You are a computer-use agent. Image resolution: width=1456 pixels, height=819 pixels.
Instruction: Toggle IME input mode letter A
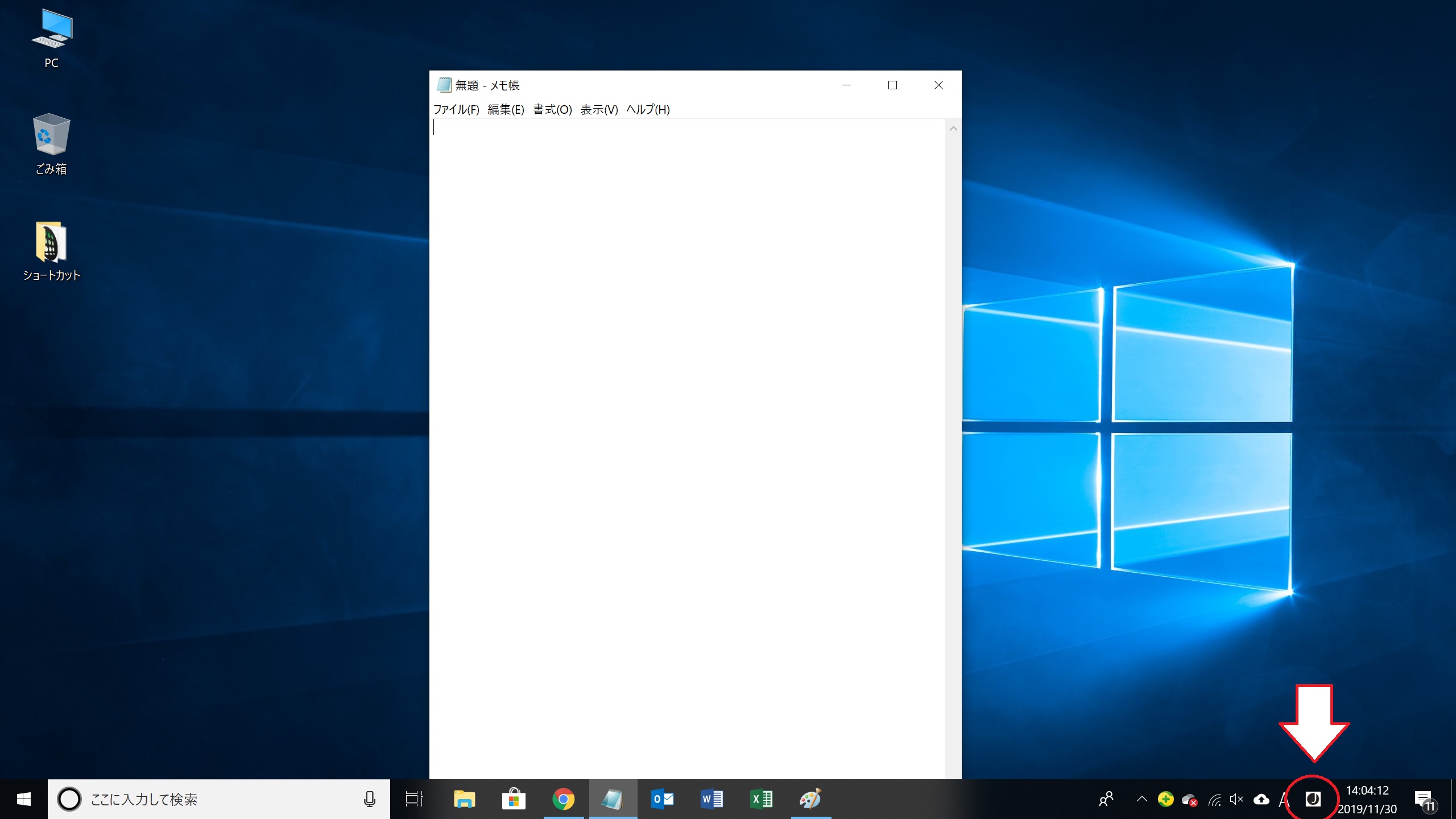coord(1284,800)
